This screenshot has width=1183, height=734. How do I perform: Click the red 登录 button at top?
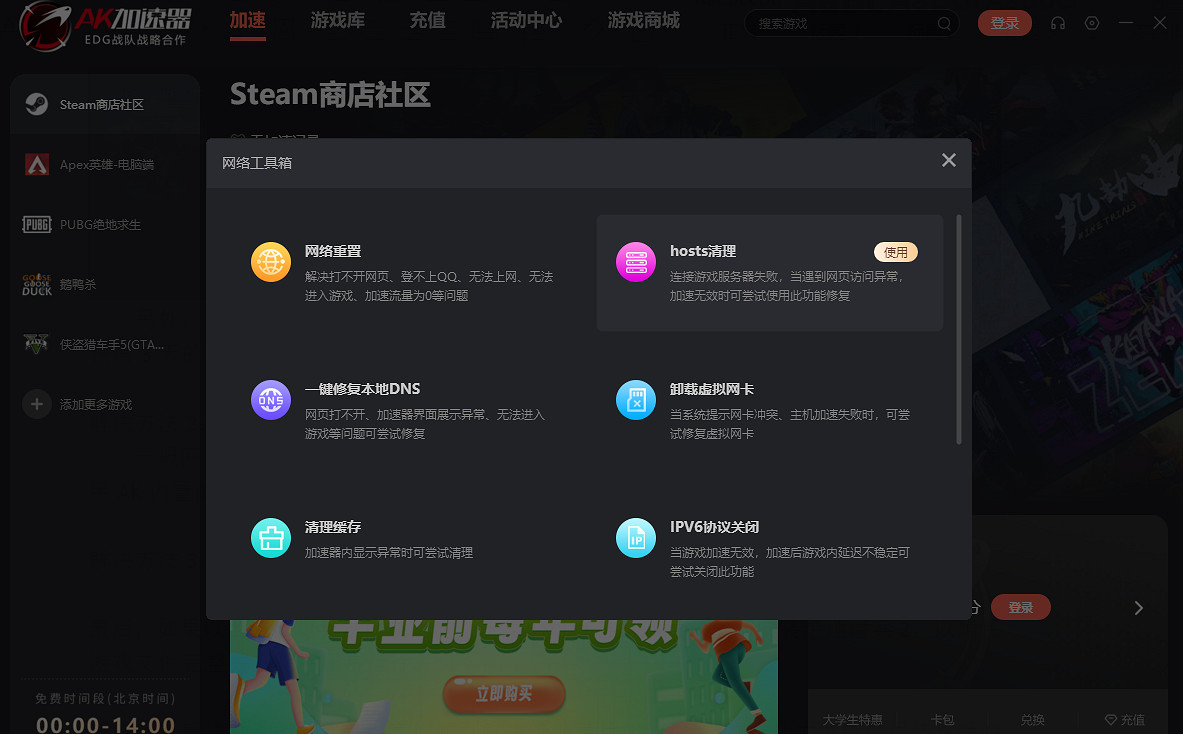click(1004, 23)
